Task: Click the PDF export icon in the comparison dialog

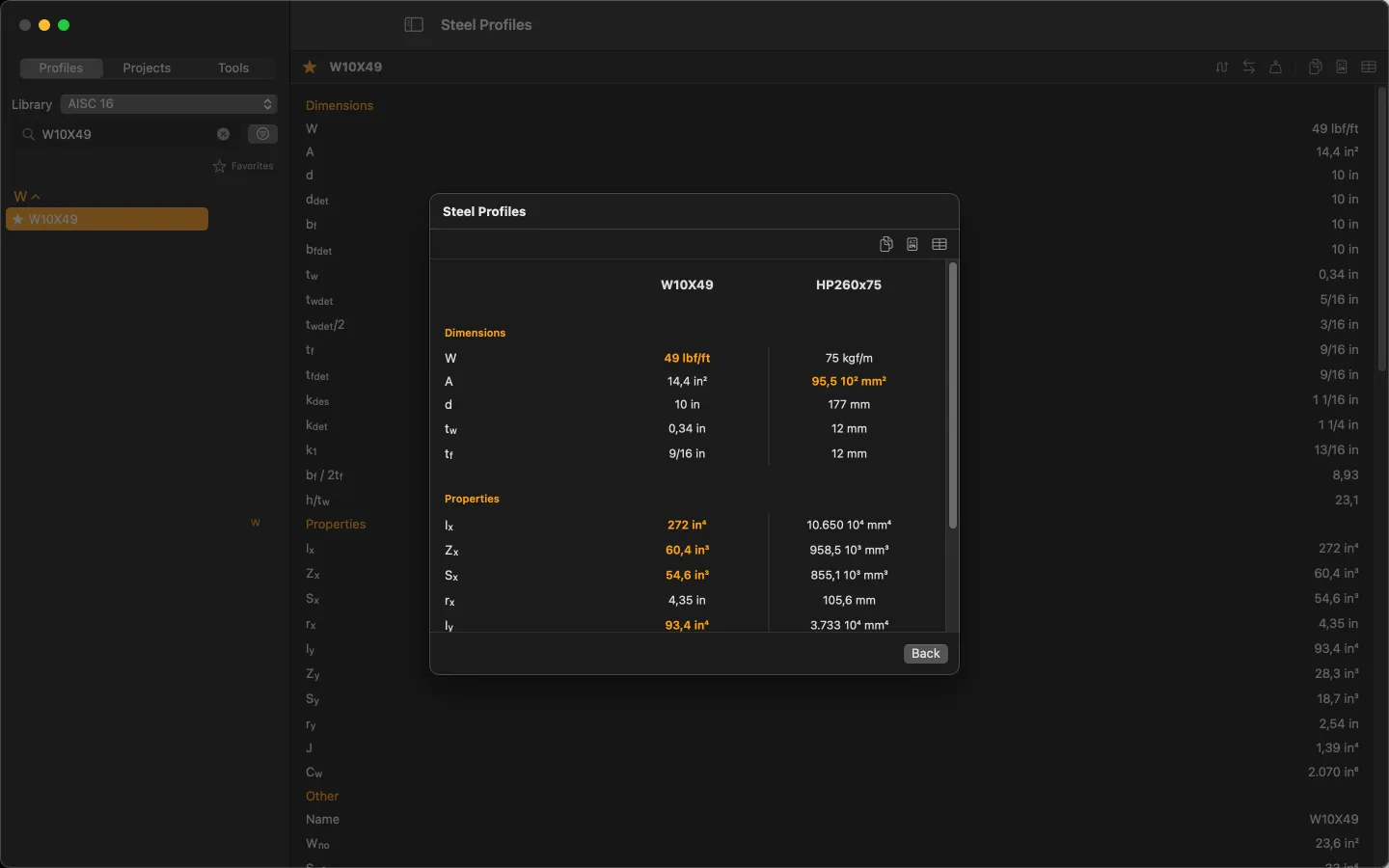Action: tap(912, 244)
